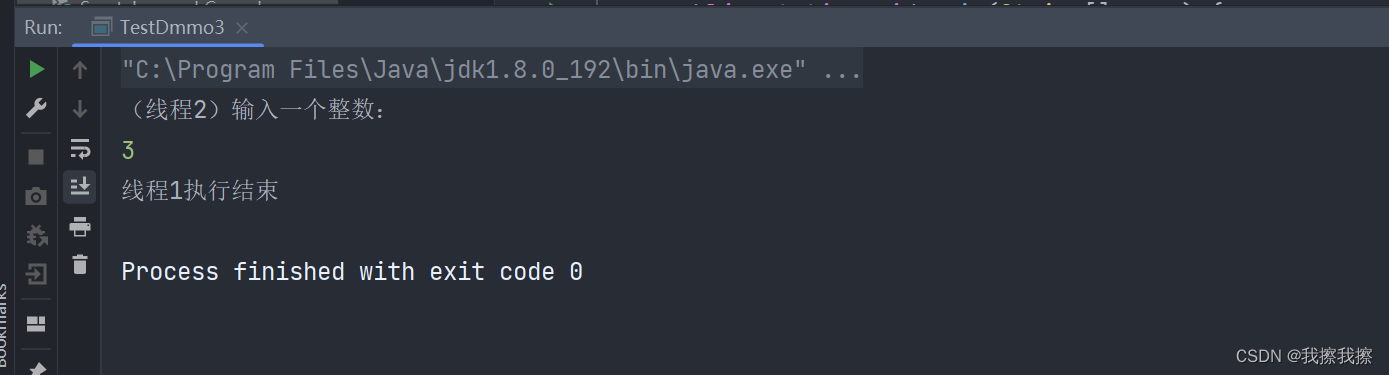Pin the run tab with pin icon
Viewport: 1389px width, 375px height.
pos(36,369)
